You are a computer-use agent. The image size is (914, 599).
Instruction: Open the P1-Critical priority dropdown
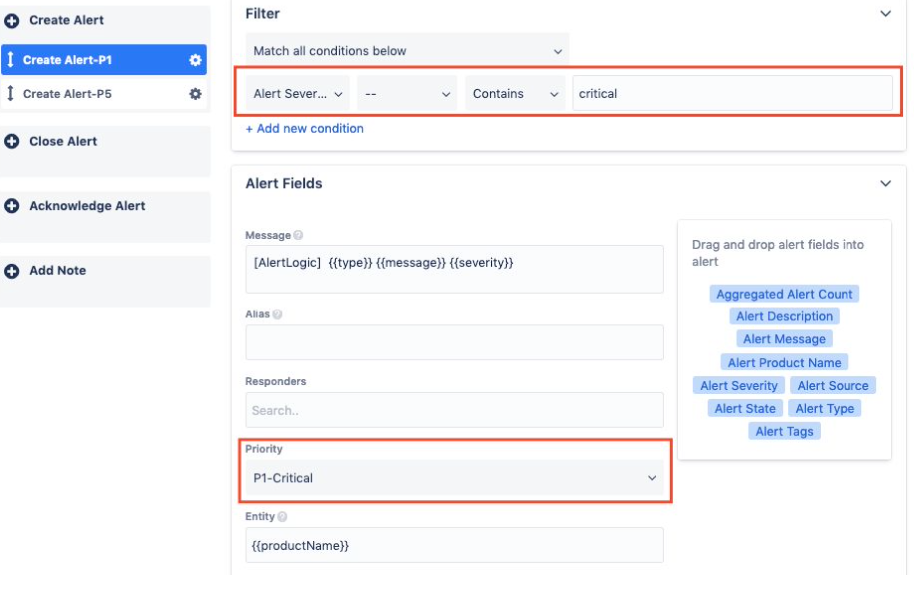point(455,478)
